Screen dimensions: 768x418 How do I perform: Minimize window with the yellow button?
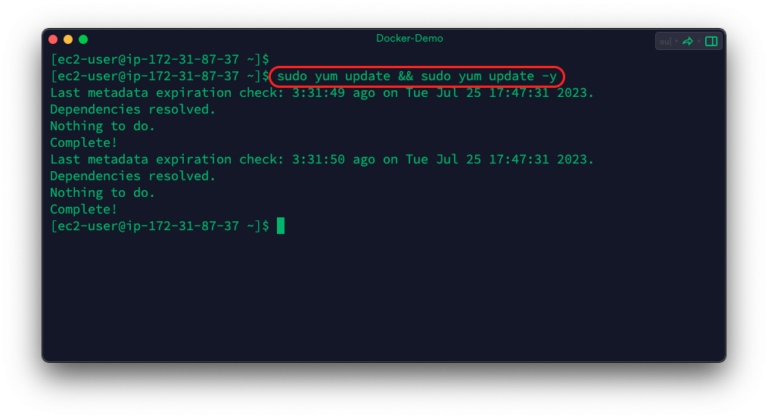click(68, 39)
